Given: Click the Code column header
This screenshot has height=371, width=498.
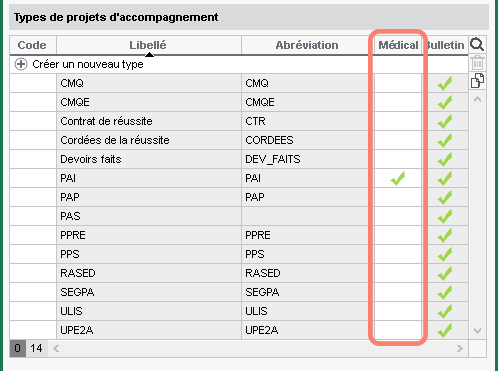Looking at the screenshot, I should pos(33,45).
